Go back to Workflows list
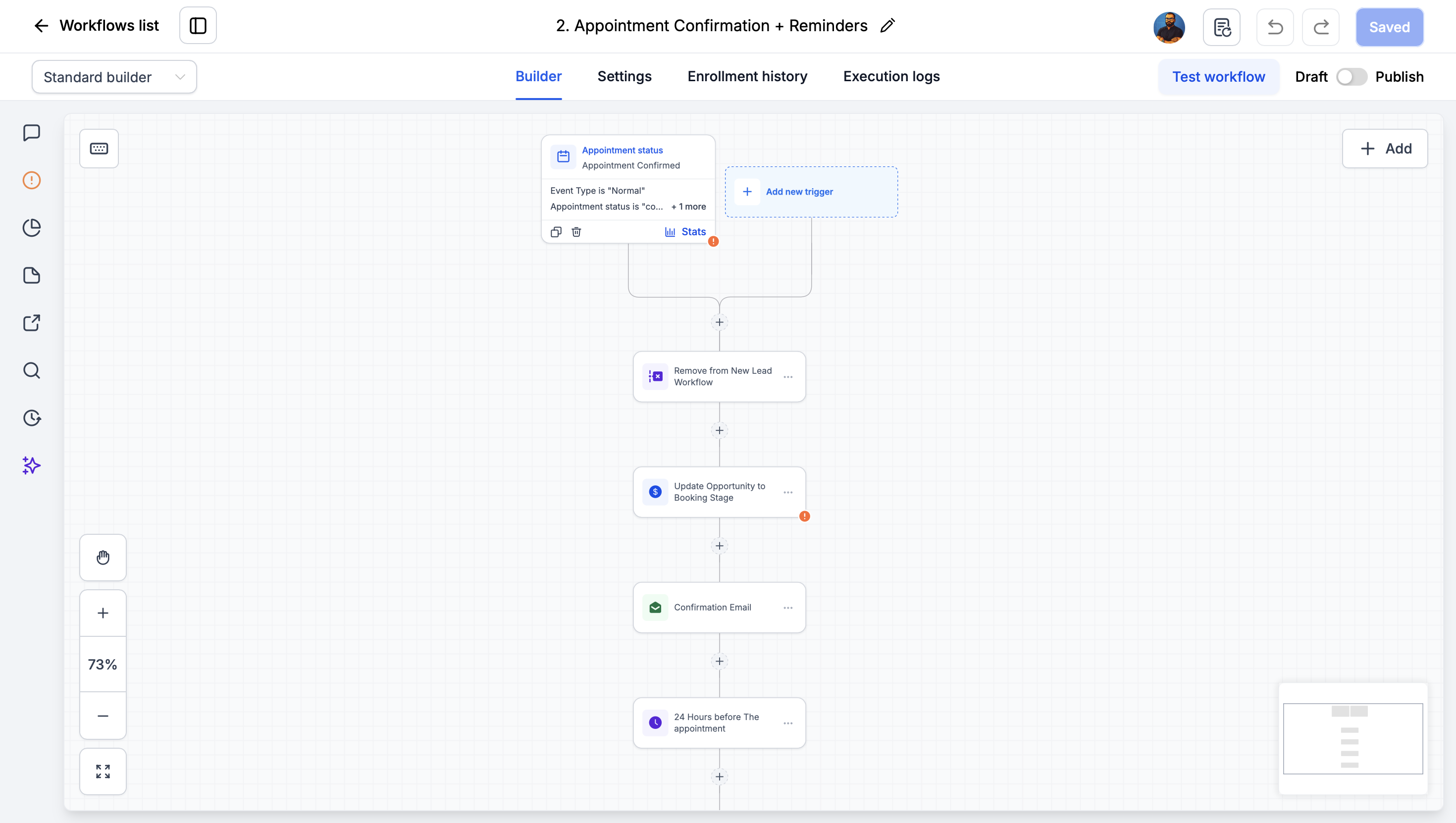The width and height of the screenshot is (1456, 823). (x=96, y=25)
